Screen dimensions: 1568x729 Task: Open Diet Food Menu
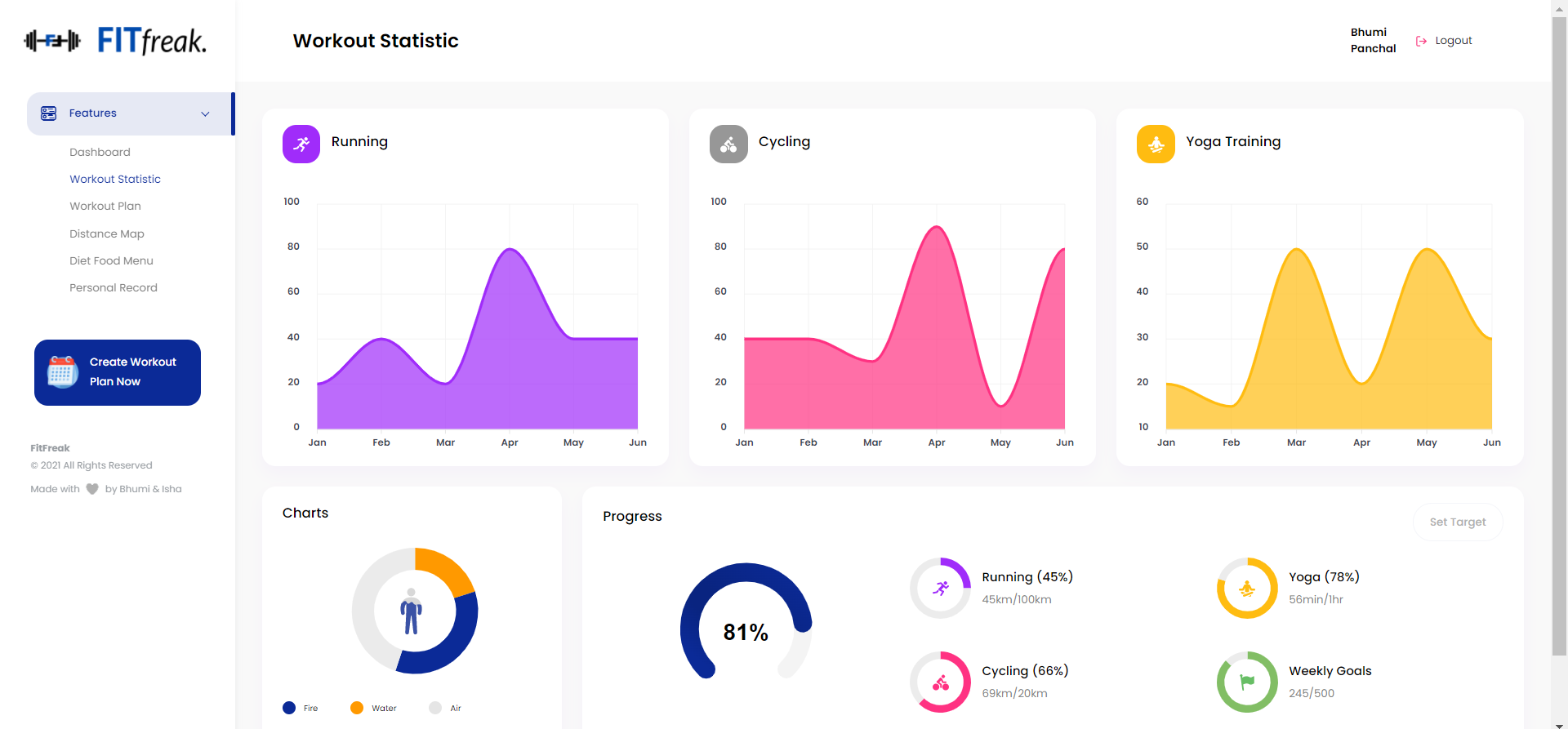[x=111, y=260]
